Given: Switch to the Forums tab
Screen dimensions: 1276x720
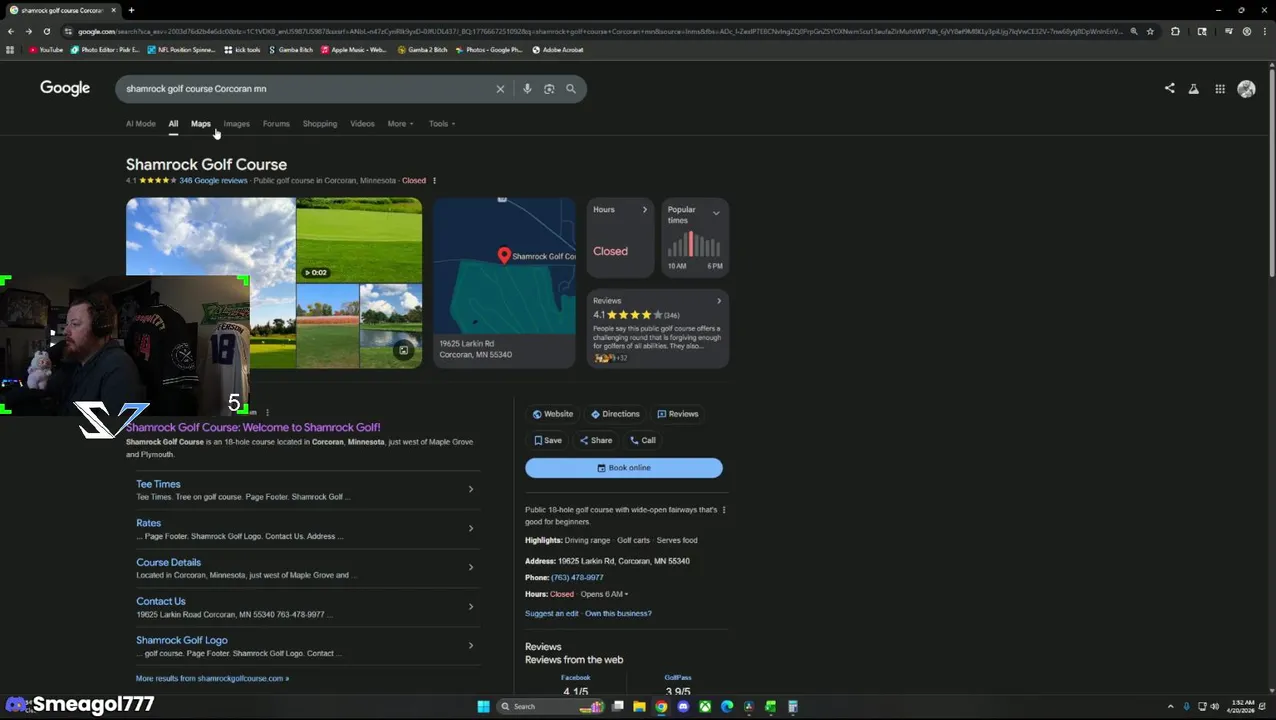Looking at the screenshot, I should 276,124.
